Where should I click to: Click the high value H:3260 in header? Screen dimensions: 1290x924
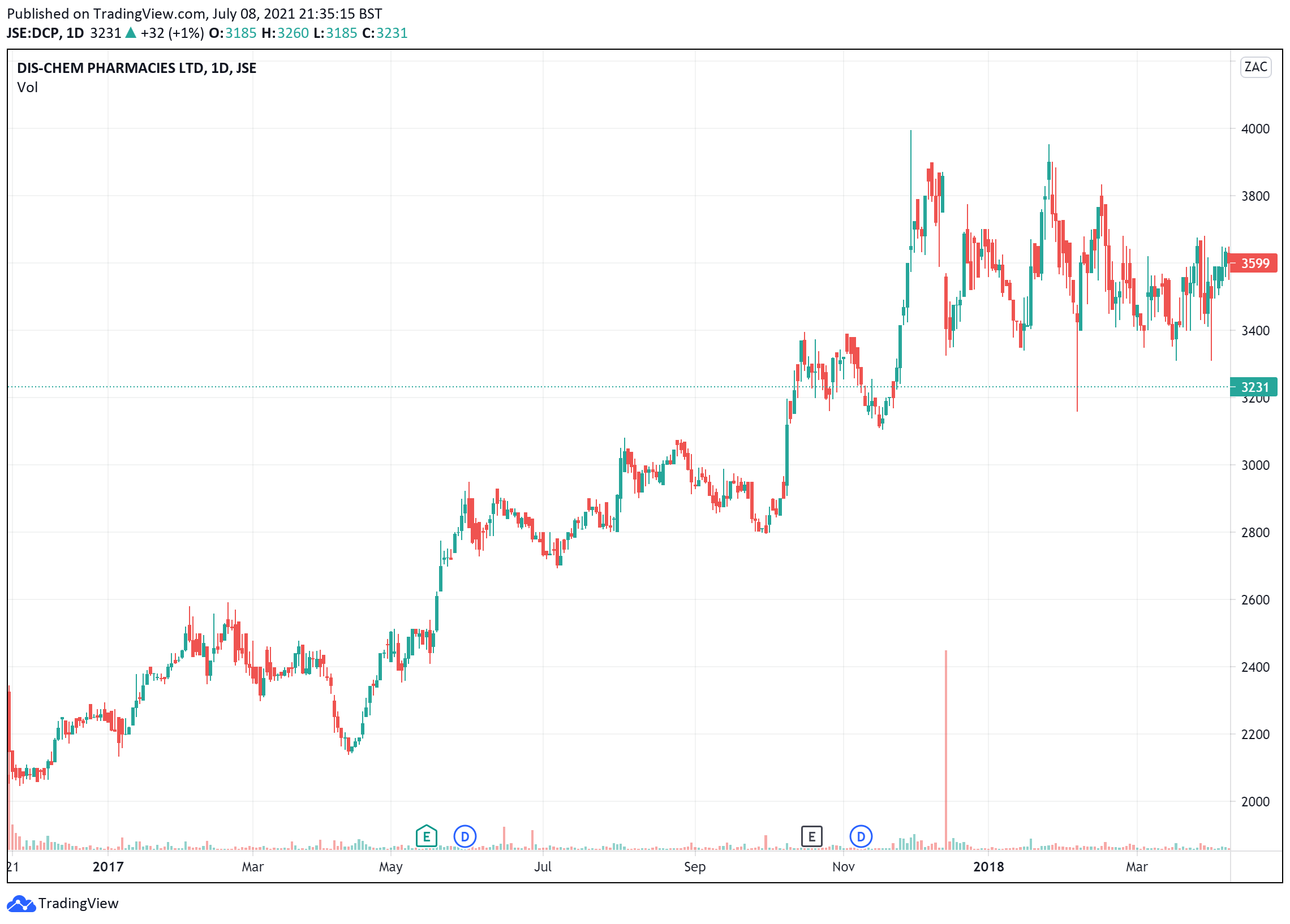(x=285, y=33)
